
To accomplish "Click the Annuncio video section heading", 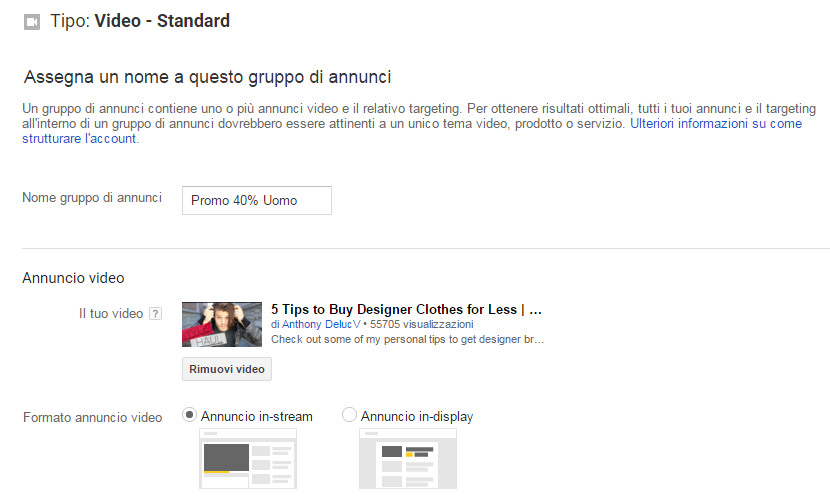I will [x=73, y=278].
